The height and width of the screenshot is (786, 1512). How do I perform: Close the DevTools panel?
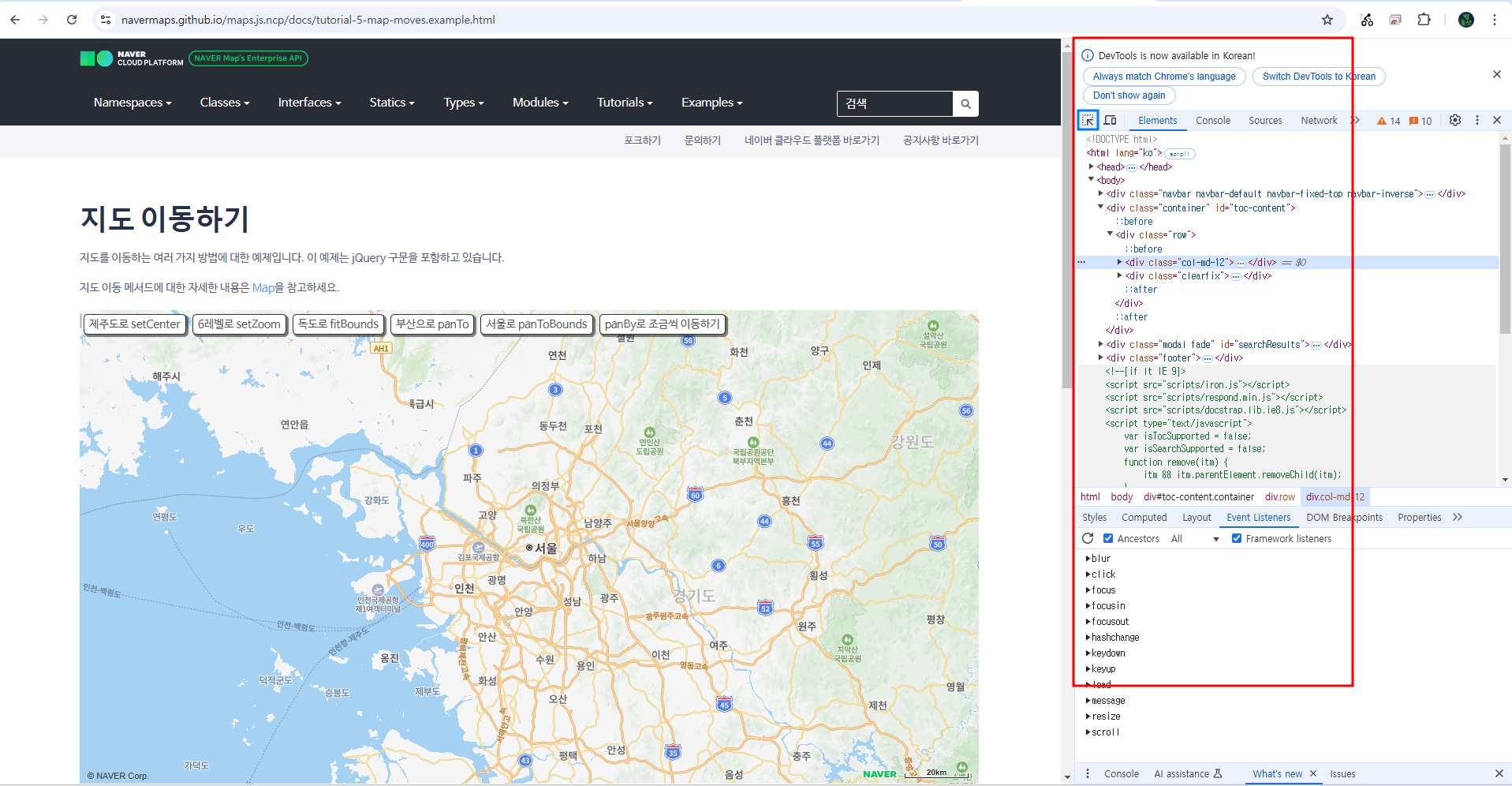(1497, 120)
